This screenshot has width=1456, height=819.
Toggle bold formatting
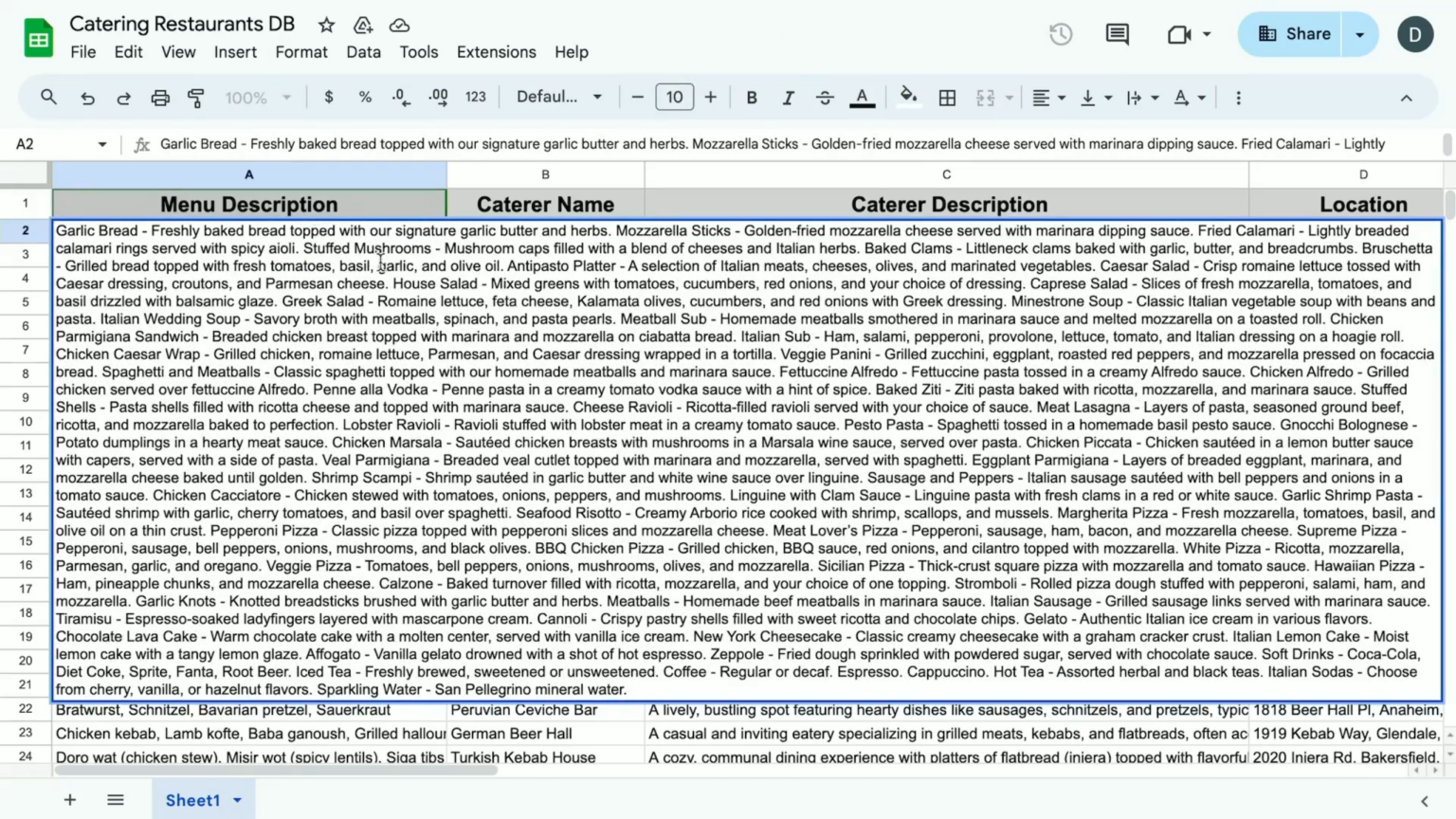click(x=752, y=98)
